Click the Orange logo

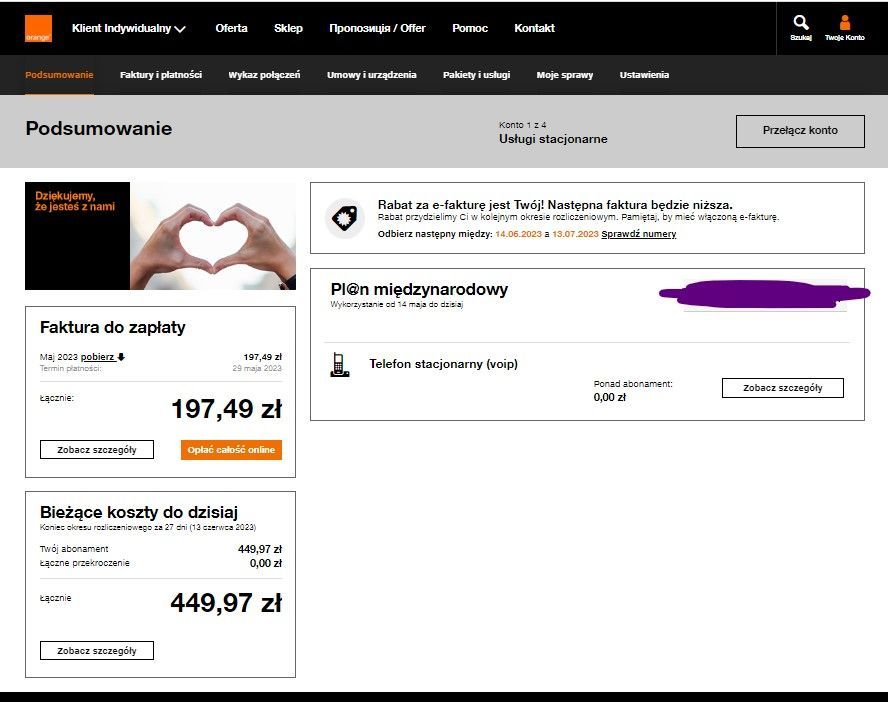tap(38, 29)
